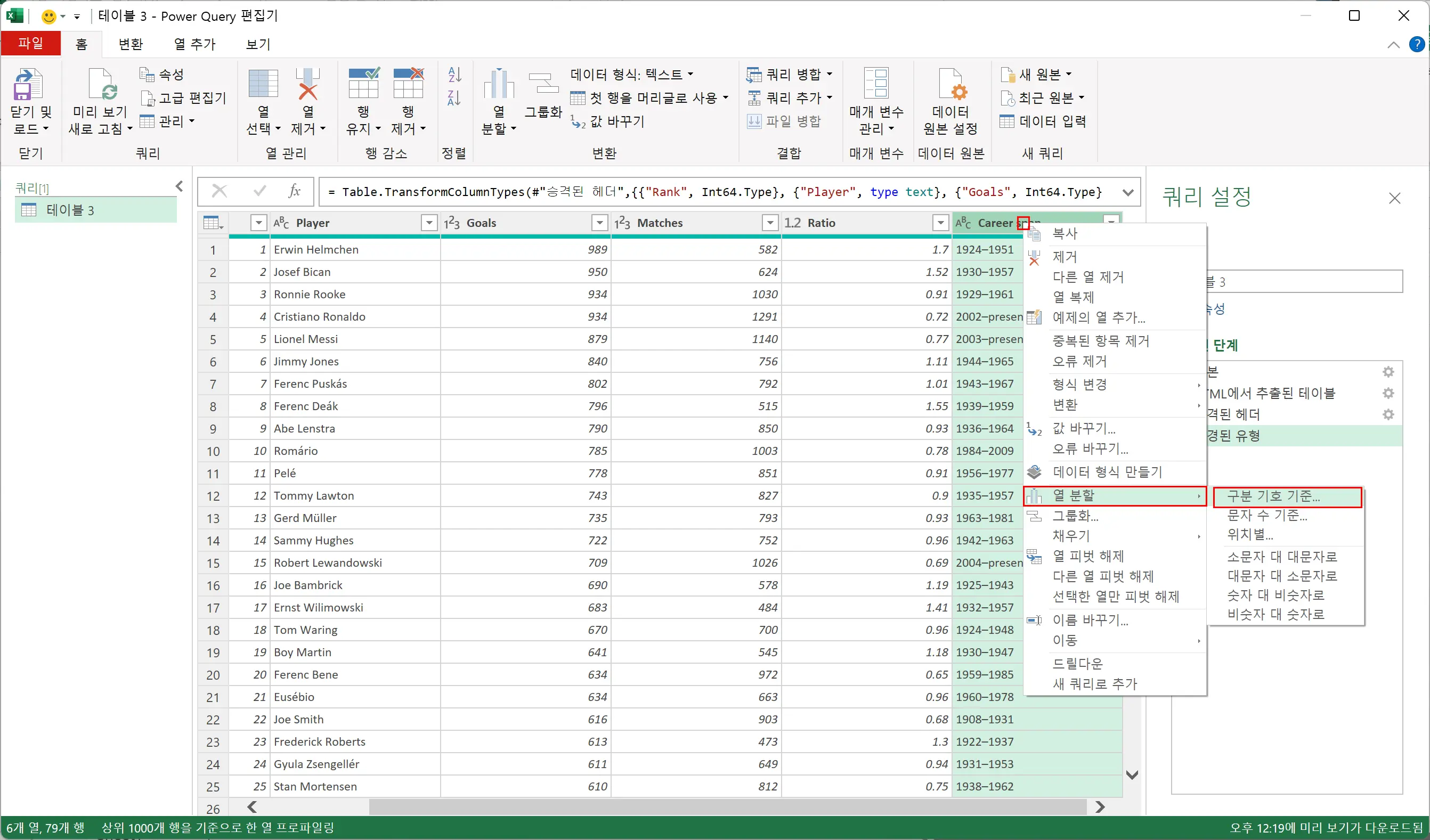Open the Goals column filter dropdown
The image size is (1430, 840).
point(599,223)
